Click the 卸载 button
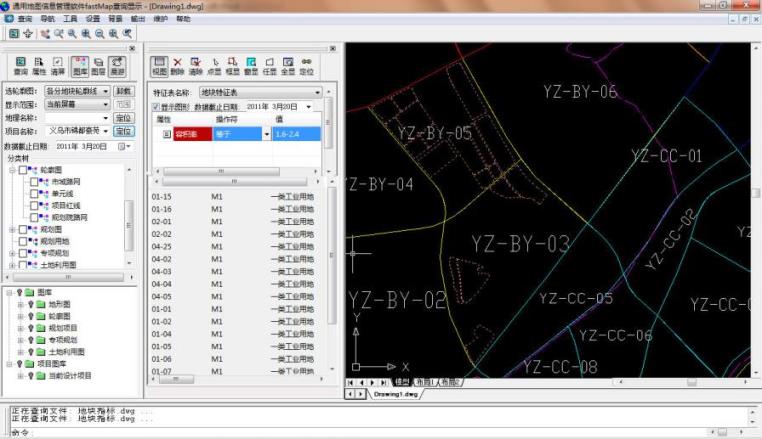The image size is (762, 439). 123,90
